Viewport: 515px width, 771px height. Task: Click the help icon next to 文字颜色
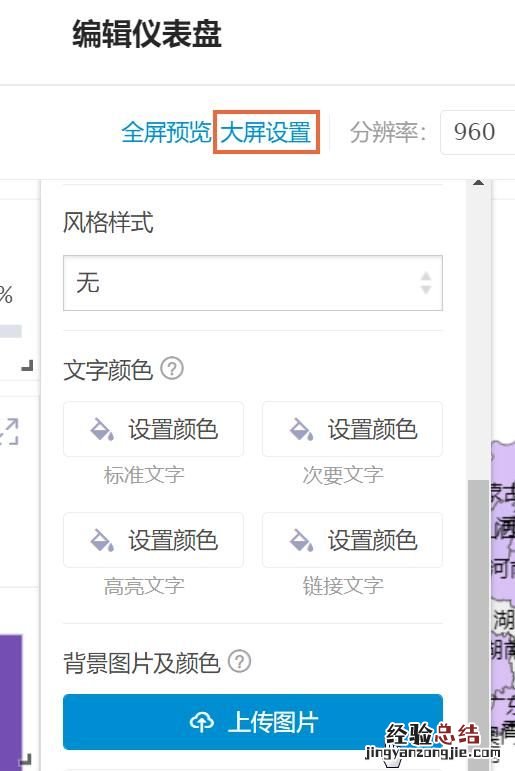[172, 368]
